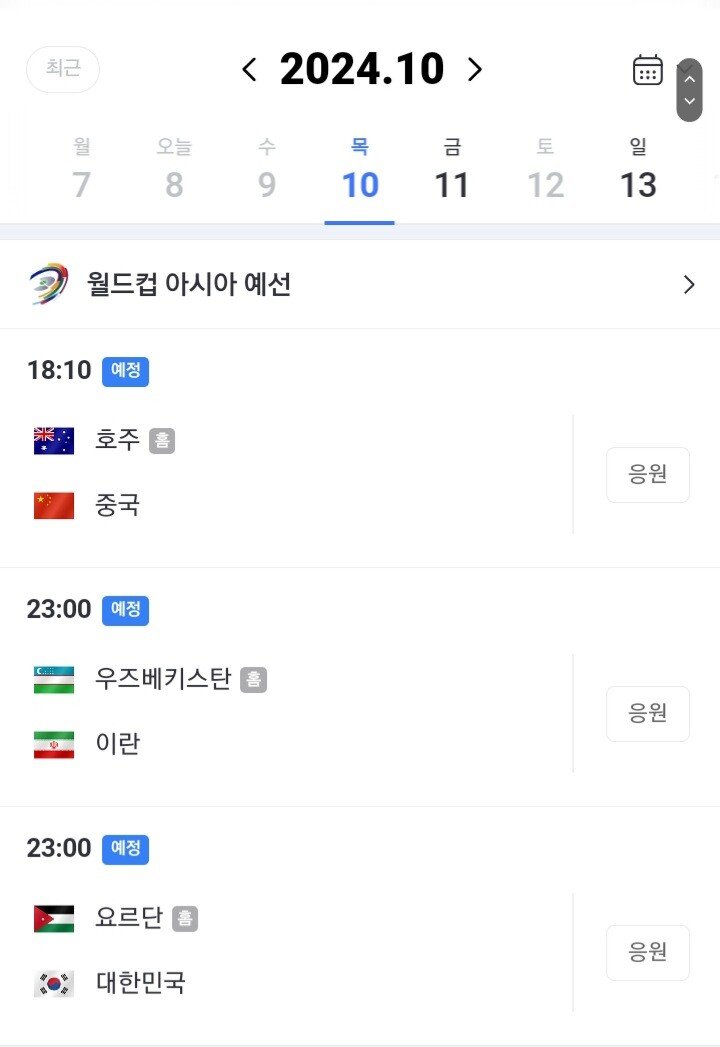Screen dimensions: 720x1047
Task: Click the China flag icon
Action: click(x=54, y=505)
